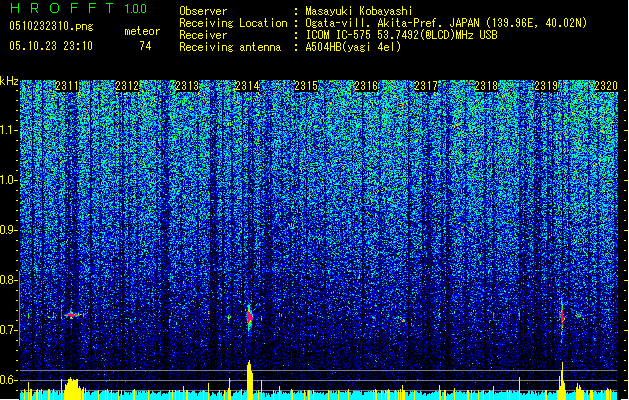
Task: Click the Receiver field label
Action: tap(203, 35)
